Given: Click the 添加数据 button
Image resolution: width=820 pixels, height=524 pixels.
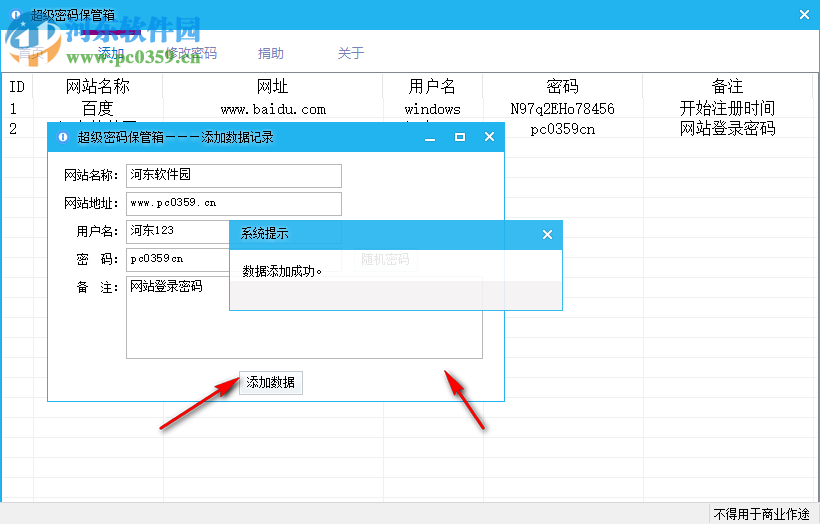Looking at the screenshot, I should tap(271, 383).
